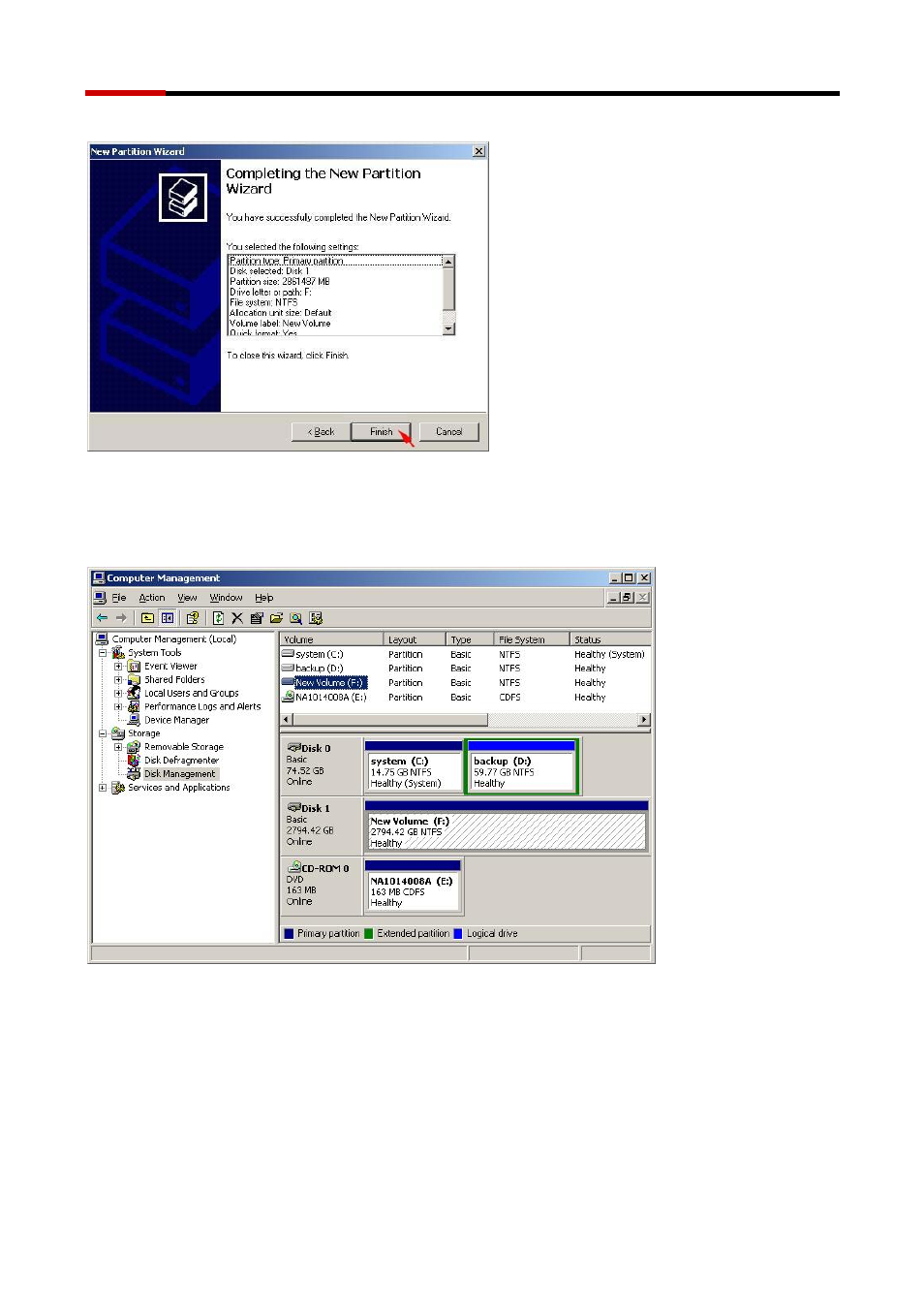Expand Services and Applications node
The height and width of the screenshot is (1308, 924).
pyautogui.click(x=103, y=788)
